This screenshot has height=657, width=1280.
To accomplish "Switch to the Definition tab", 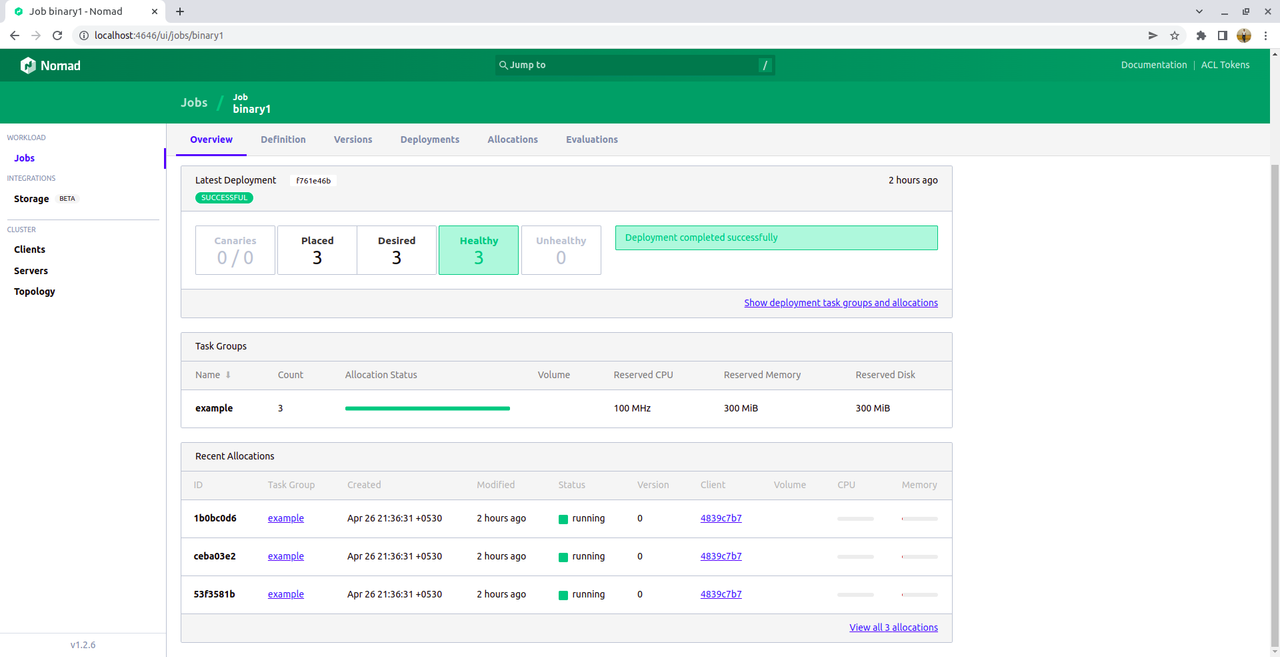I will click(x=283, y=139).
